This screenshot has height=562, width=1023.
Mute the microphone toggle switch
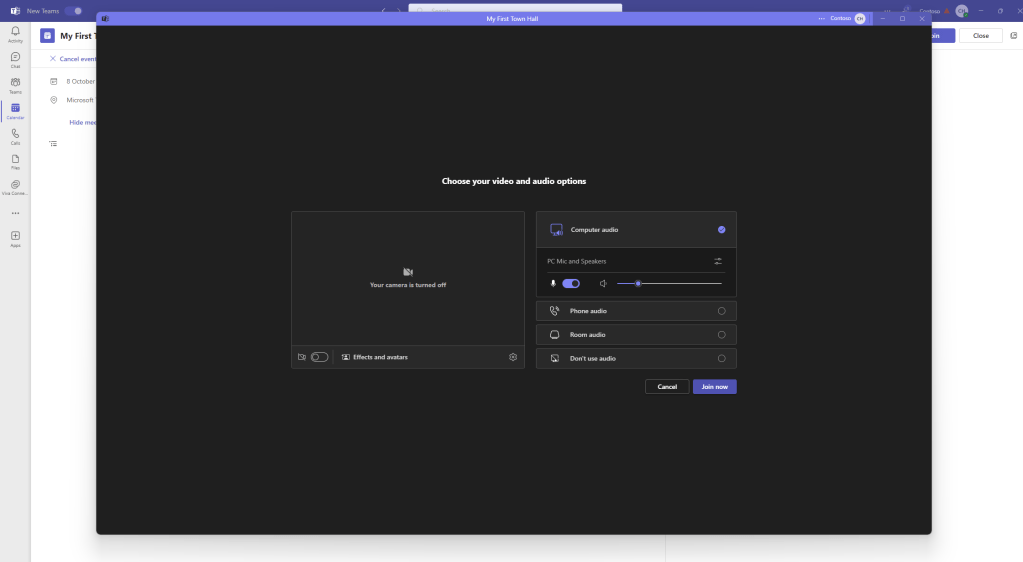point(571,284)
